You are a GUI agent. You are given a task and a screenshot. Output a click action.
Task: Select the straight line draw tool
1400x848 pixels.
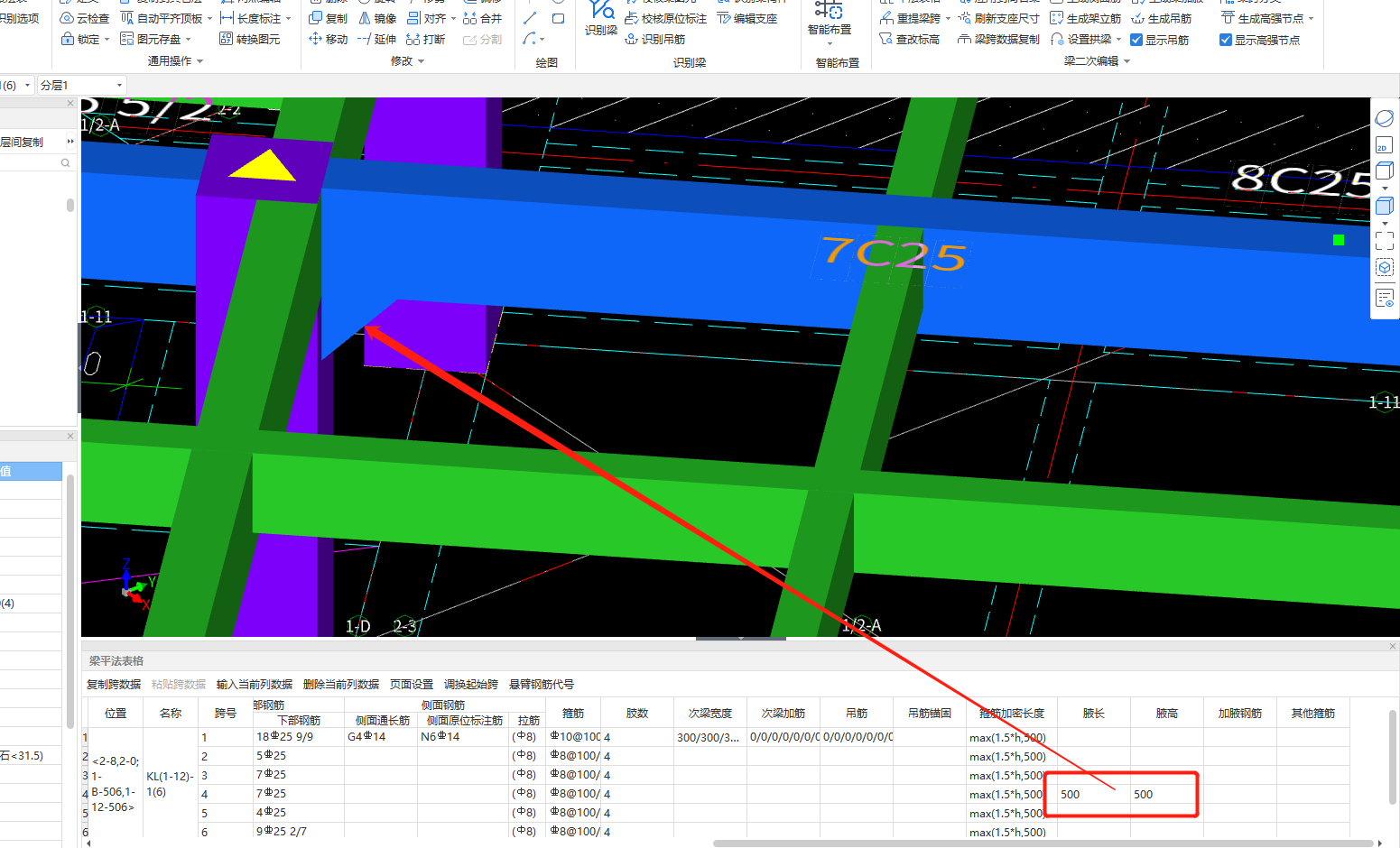point(530,18)
